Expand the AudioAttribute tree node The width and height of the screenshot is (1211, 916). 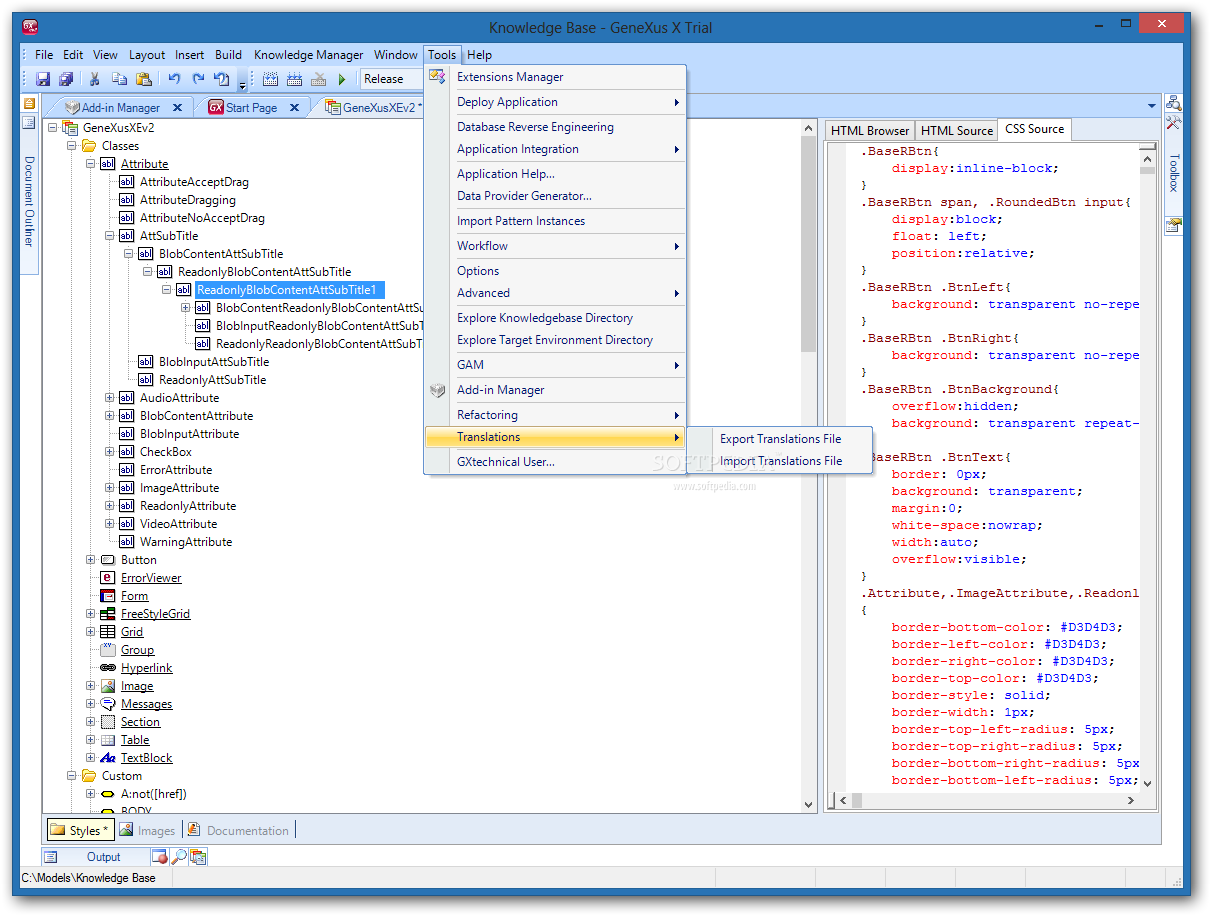[x=110, y=398]
